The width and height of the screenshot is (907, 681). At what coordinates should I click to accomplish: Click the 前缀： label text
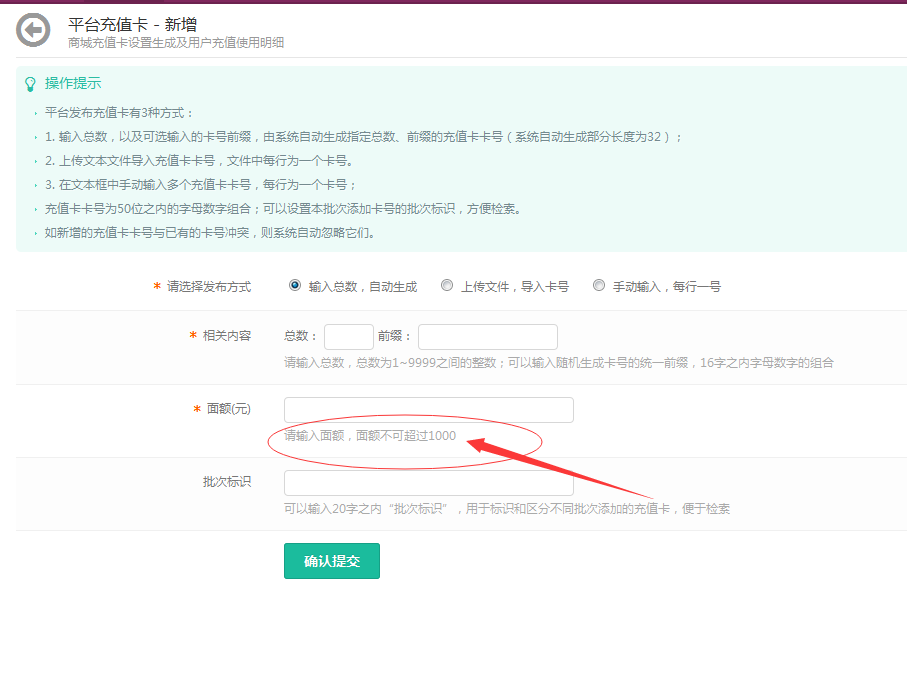[x=394, y=336]
